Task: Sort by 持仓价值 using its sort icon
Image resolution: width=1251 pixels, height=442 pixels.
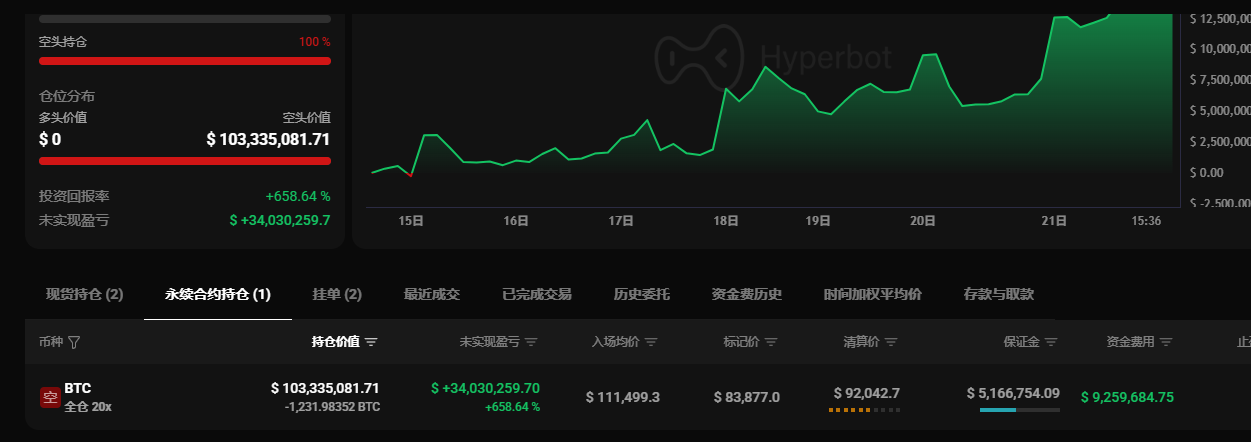Action: point(372,342)
